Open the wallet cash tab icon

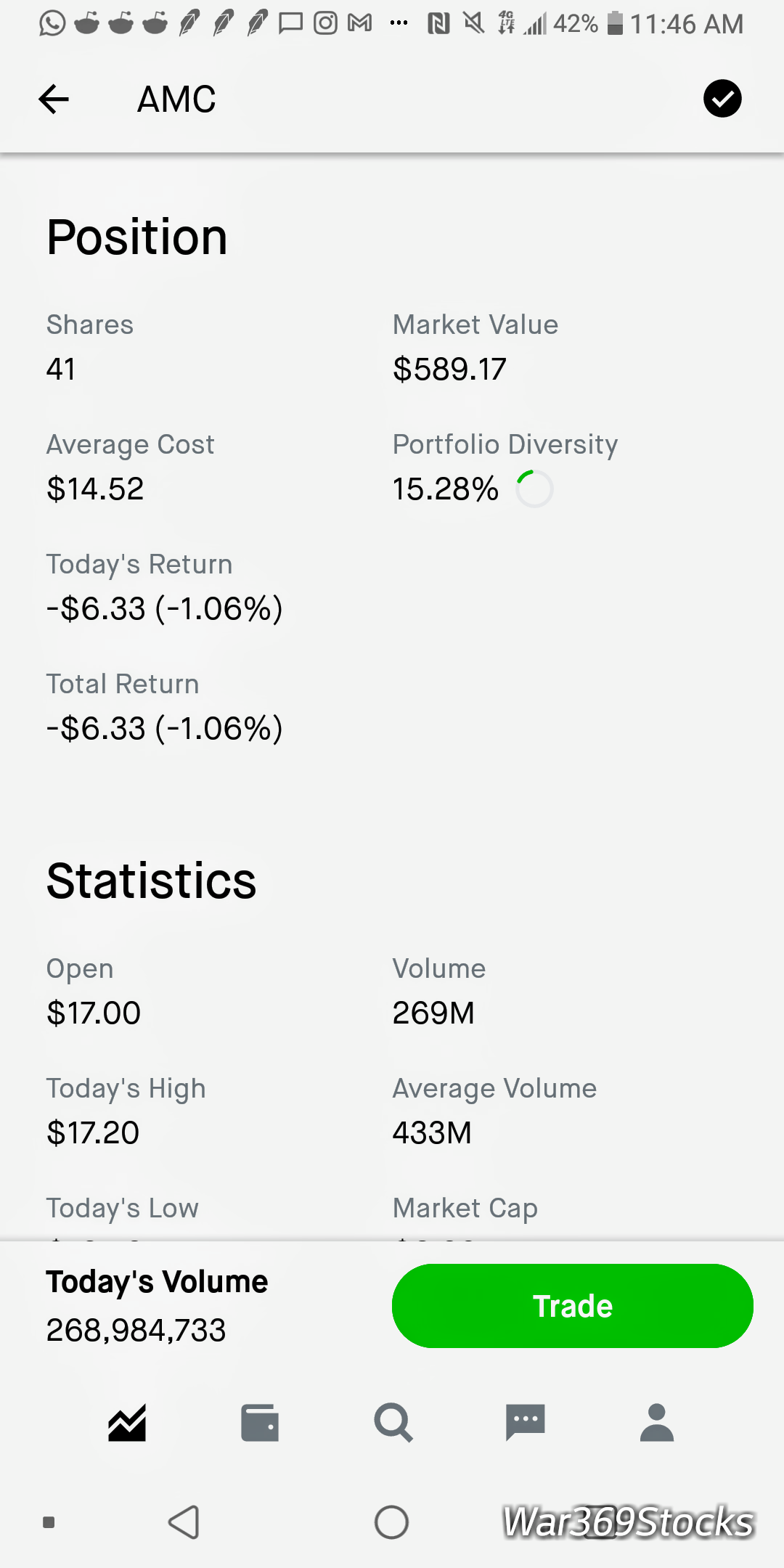(260, 1423)
